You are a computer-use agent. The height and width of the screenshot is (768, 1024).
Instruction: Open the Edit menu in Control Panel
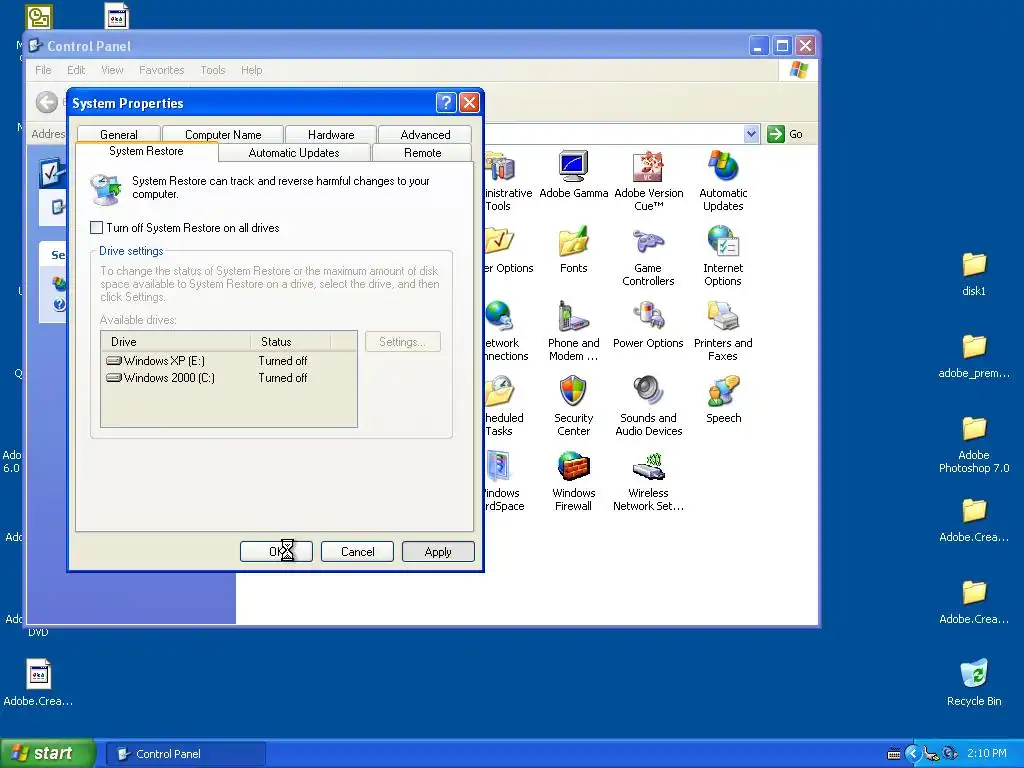click(x=76, y=70)
